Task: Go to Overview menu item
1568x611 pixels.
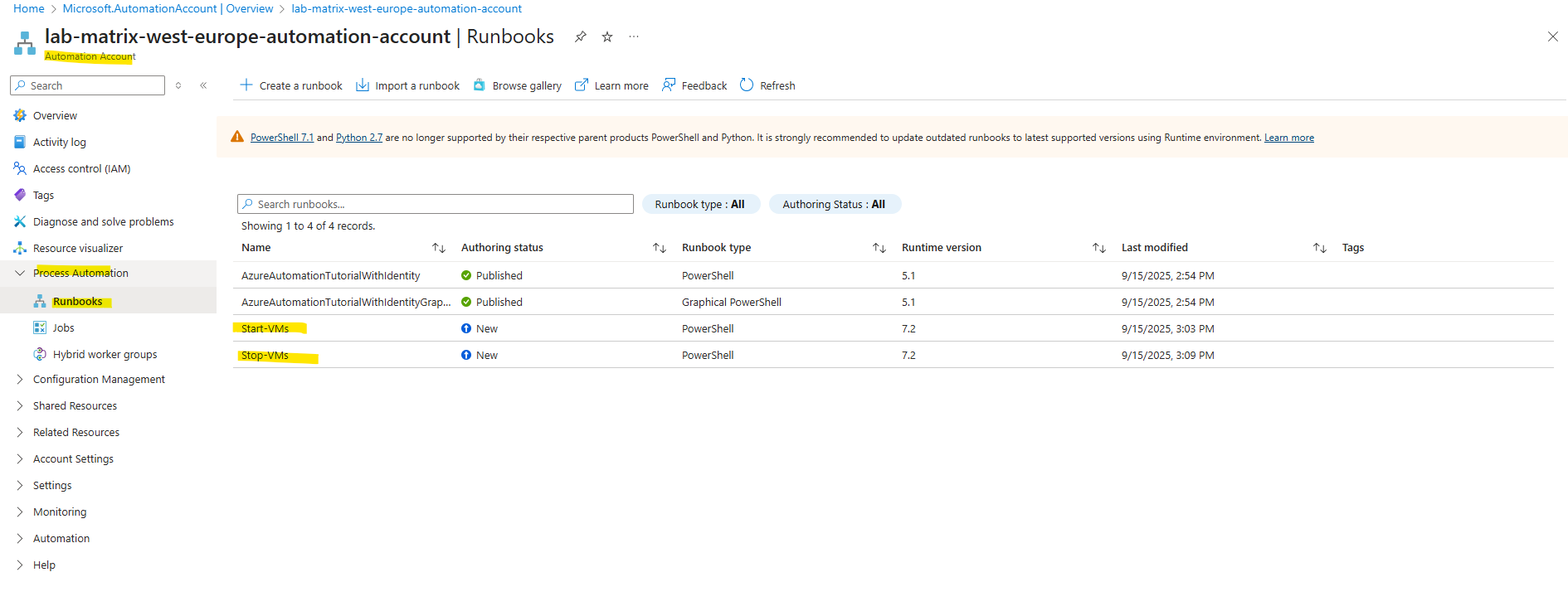Action: click(x=55, y=115)
